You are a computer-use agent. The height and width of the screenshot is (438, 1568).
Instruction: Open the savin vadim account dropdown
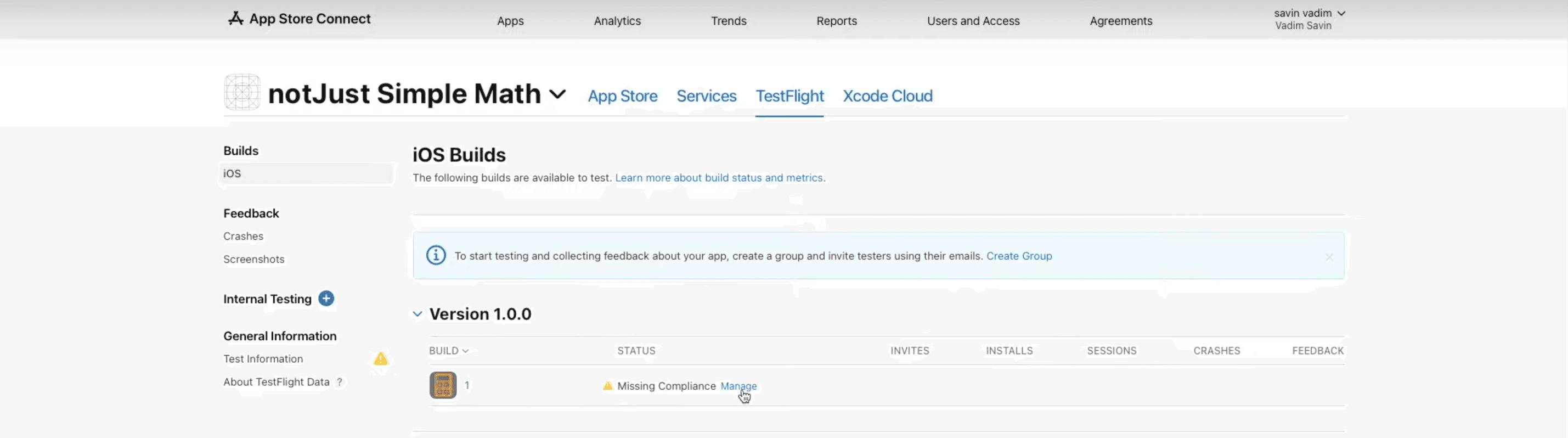(1308, 13)
